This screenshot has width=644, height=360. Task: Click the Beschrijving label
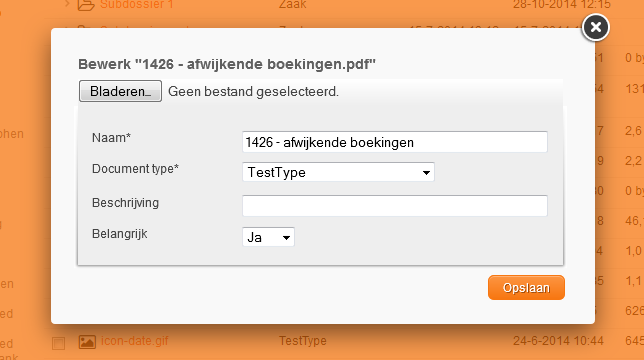tap(125, 203)
